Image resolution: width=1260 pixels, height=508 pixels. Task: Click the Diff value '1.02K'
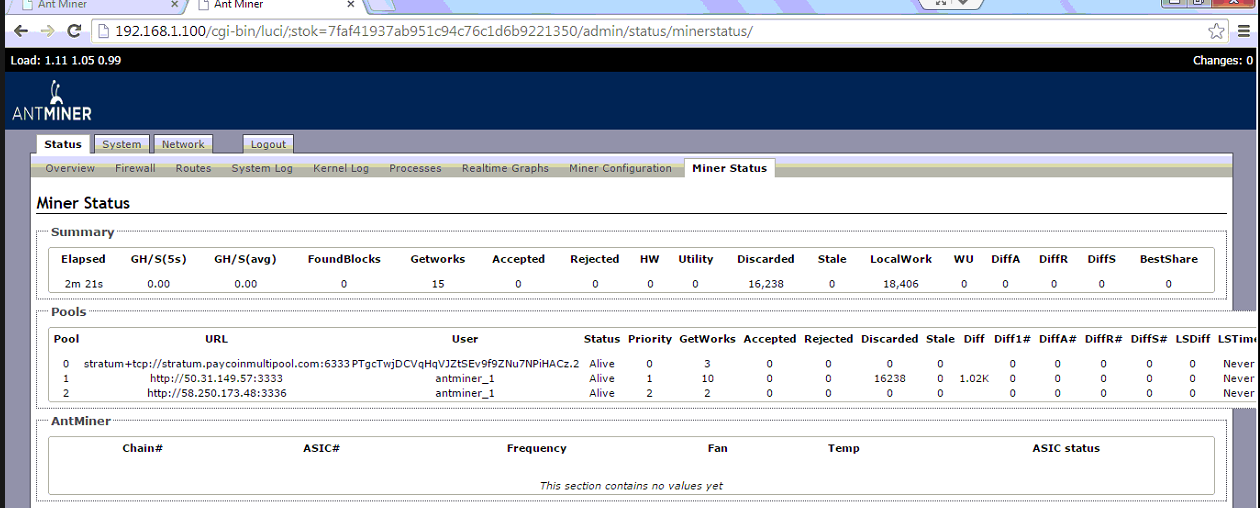click(974, 379)
